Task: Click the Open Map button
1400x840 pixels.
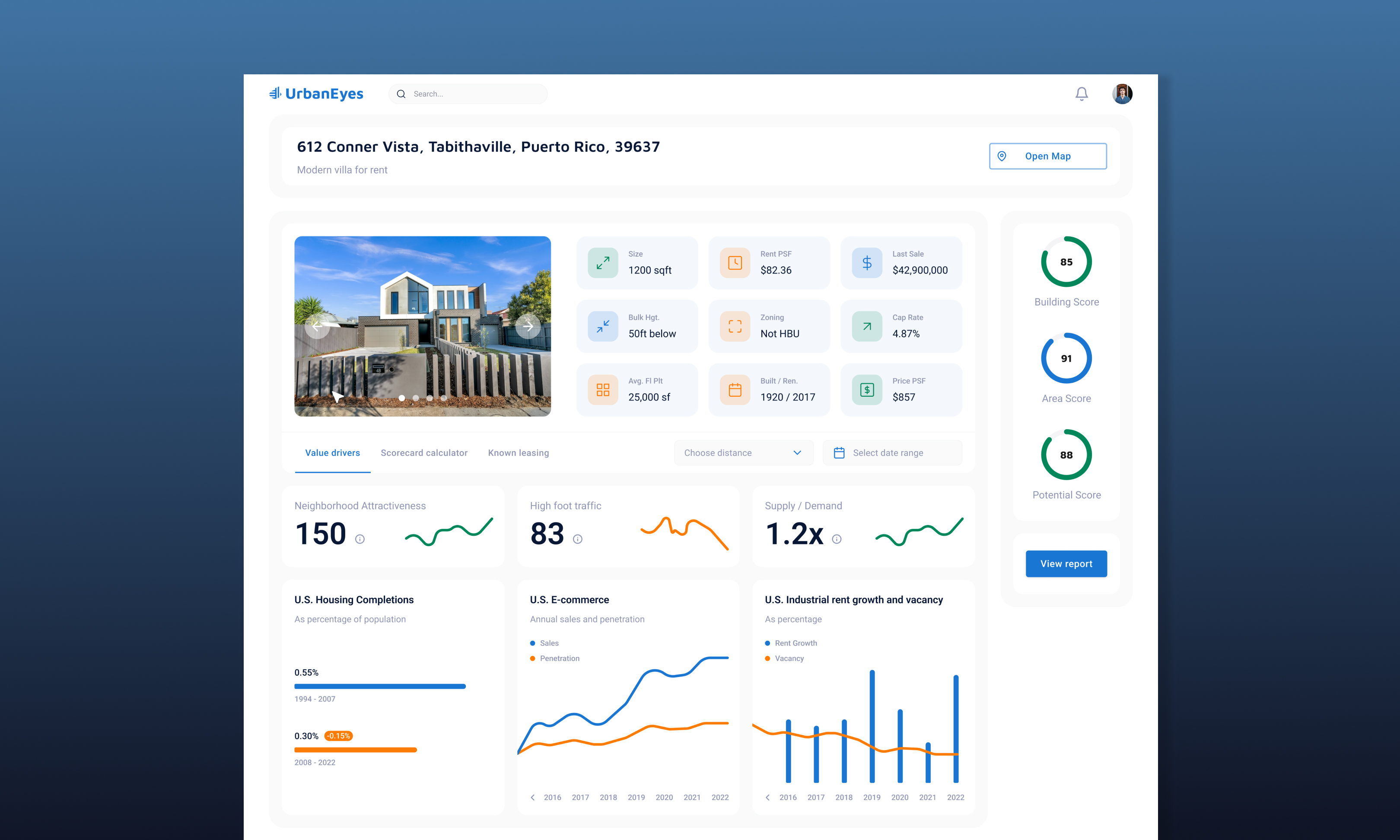Action: click(1047, 156)
